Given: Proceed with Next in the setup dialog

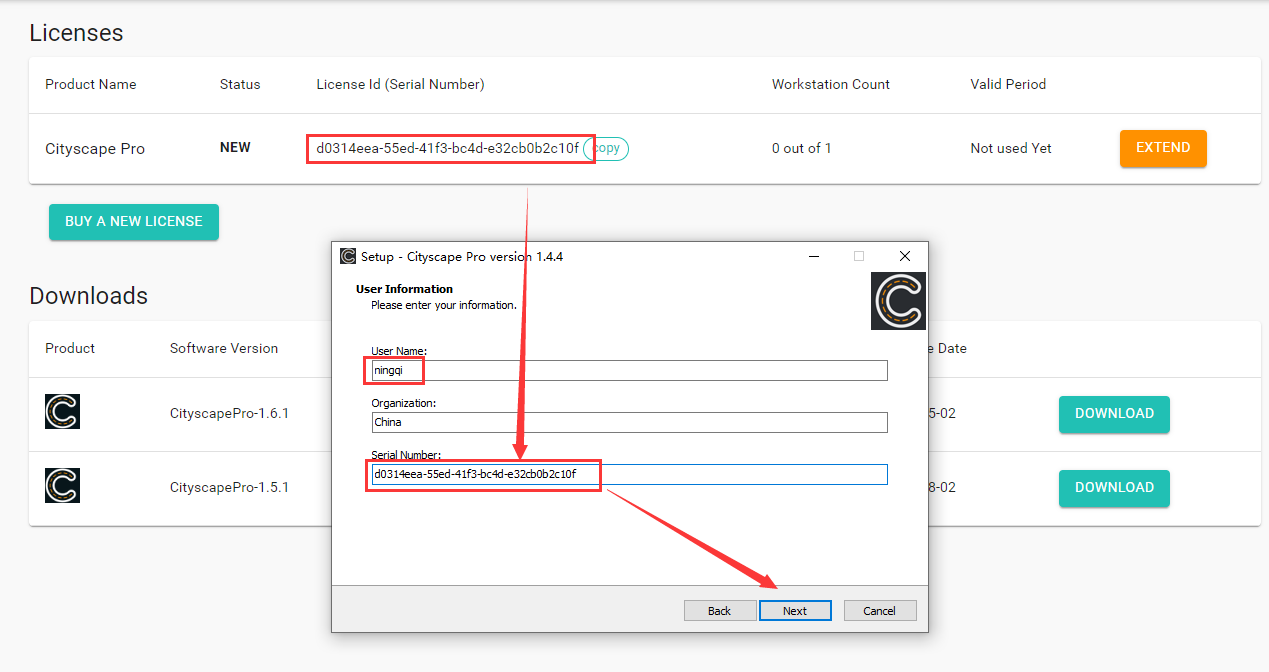Looking at the screenshot, I should coord(795,611).
